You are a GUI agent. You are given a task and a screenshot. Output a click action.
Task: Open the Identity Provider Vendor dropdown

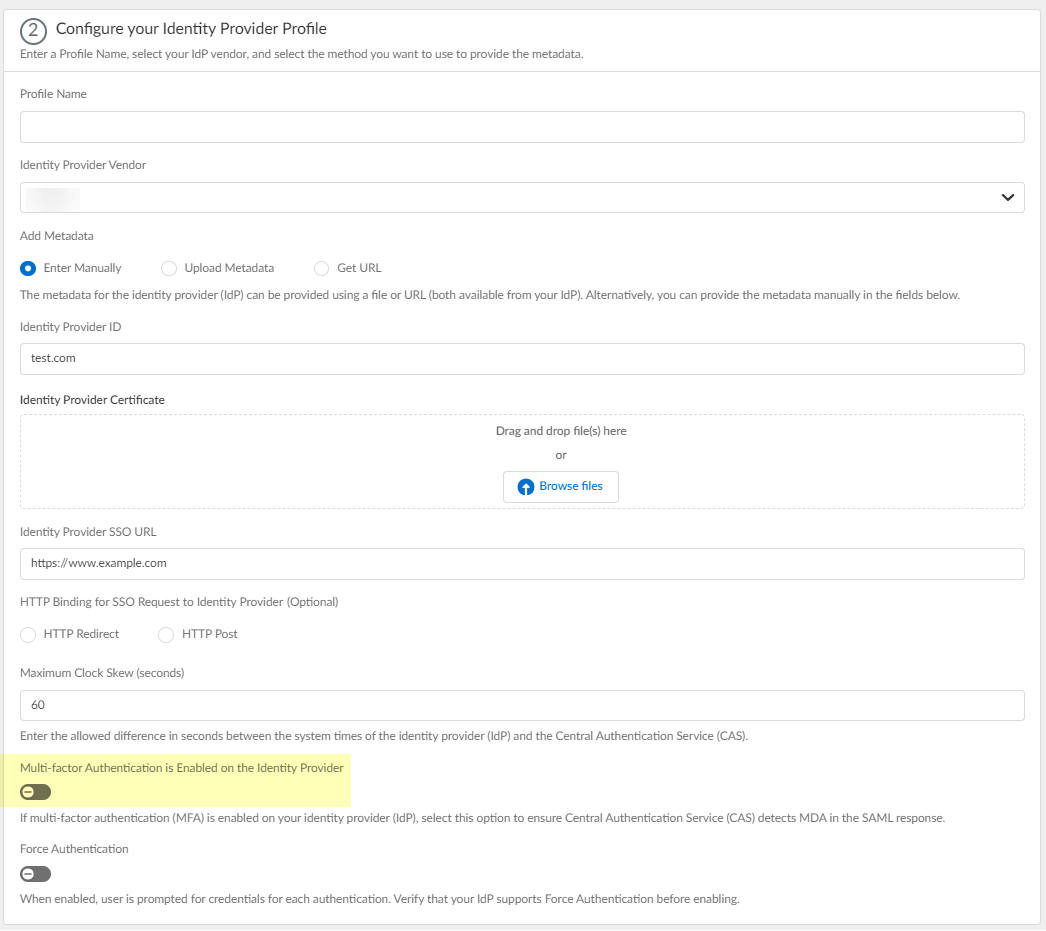pyautogui.click(x=522, y=197)
